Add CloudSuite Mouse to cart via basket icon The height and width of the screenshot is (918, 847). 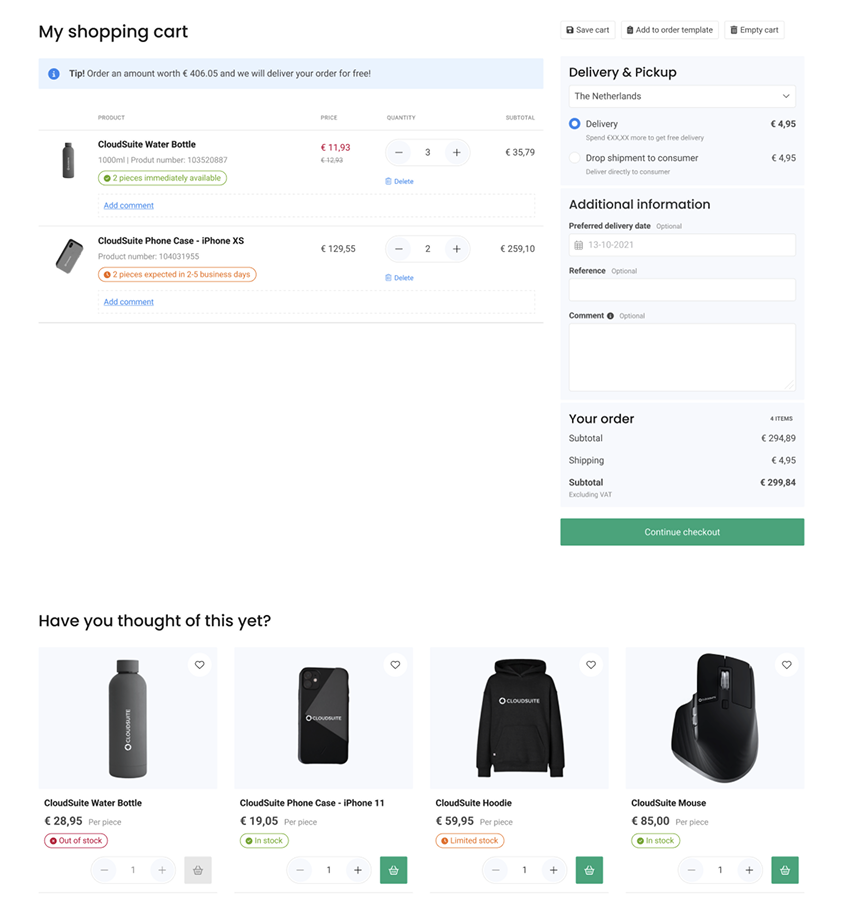(785, 870)
